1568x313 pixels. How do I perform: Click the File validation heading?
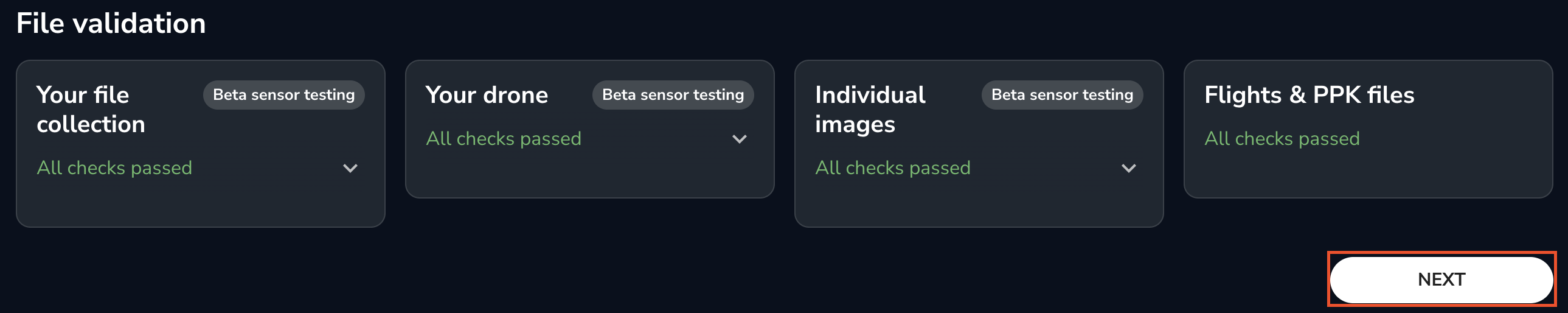[111, 23]
